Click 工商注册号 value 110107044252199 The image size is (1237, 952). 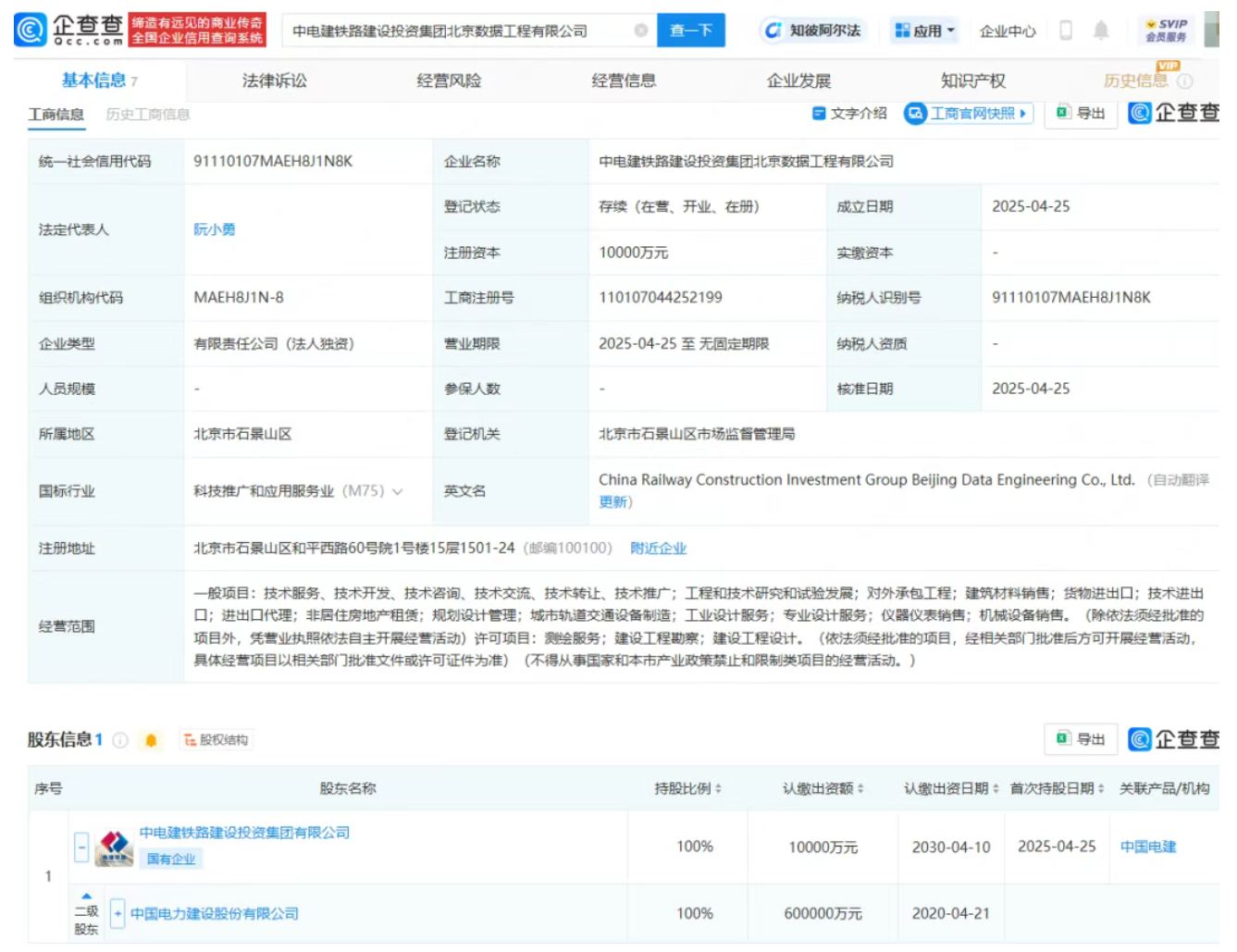tap(661, 297)
